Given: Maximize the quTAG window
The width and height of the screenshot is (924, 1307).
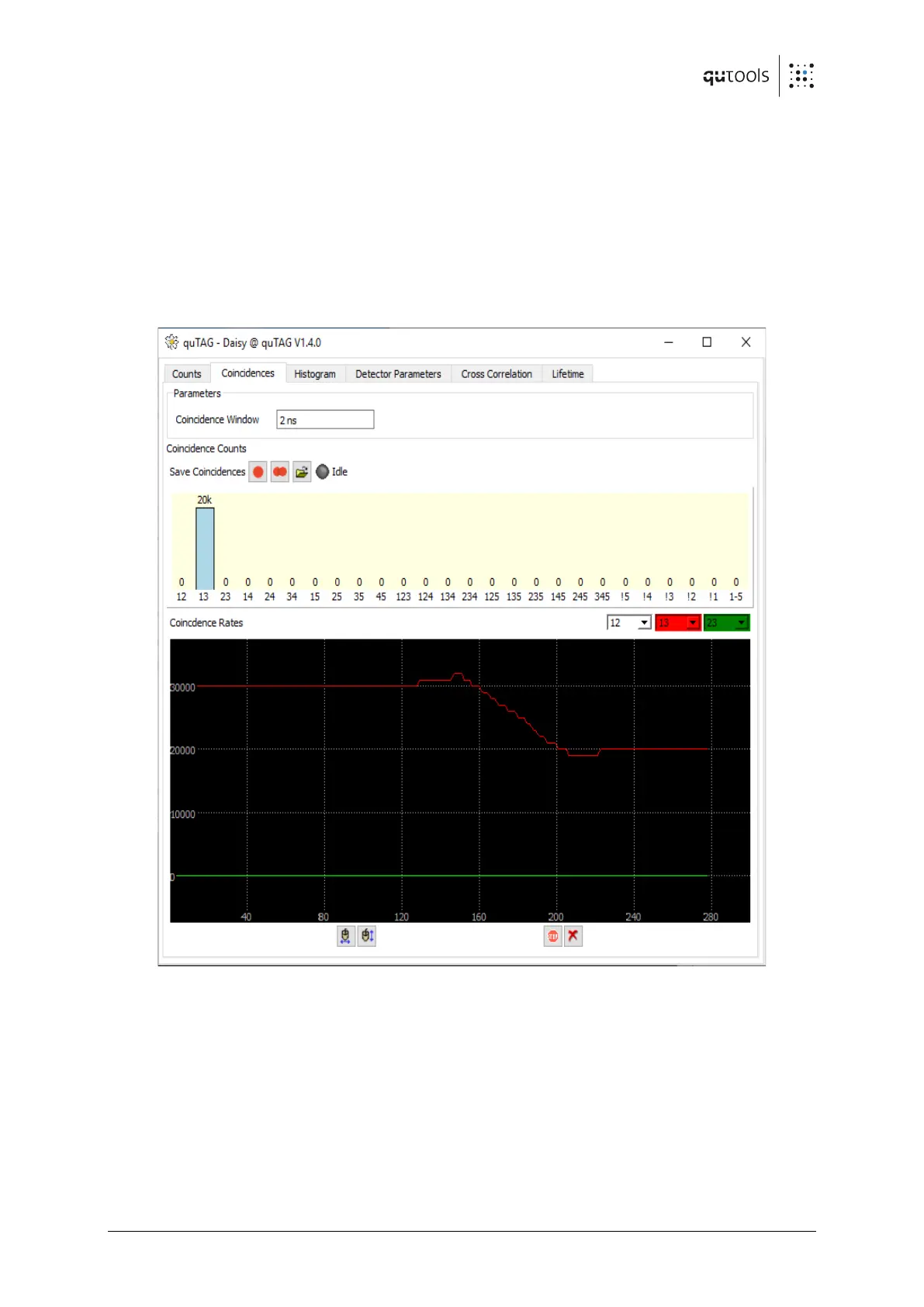Looking at the screenshot, I should click(x=707, y=342).
